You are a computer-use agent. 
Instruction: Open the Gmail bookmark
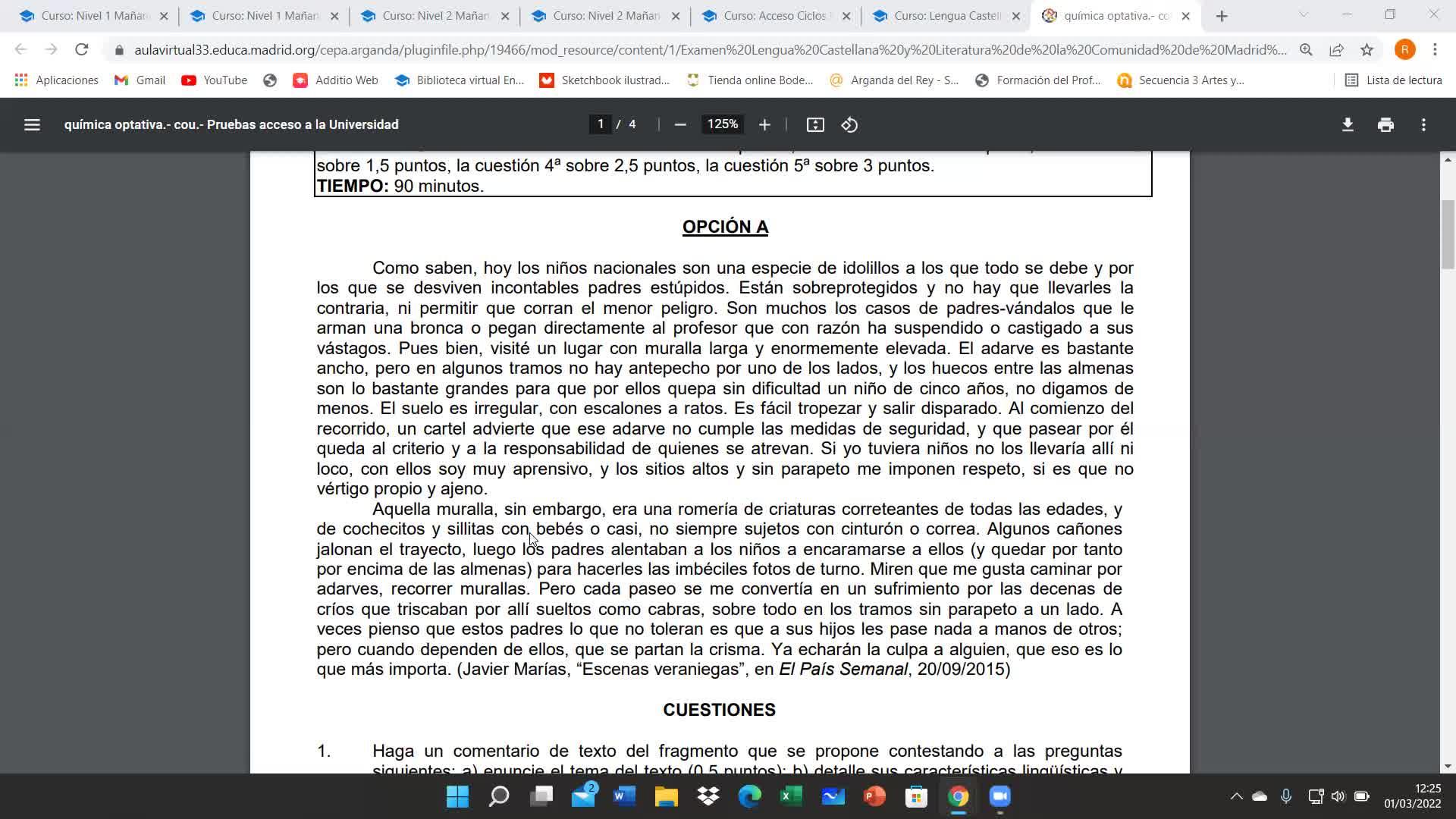tap(140, 80)
